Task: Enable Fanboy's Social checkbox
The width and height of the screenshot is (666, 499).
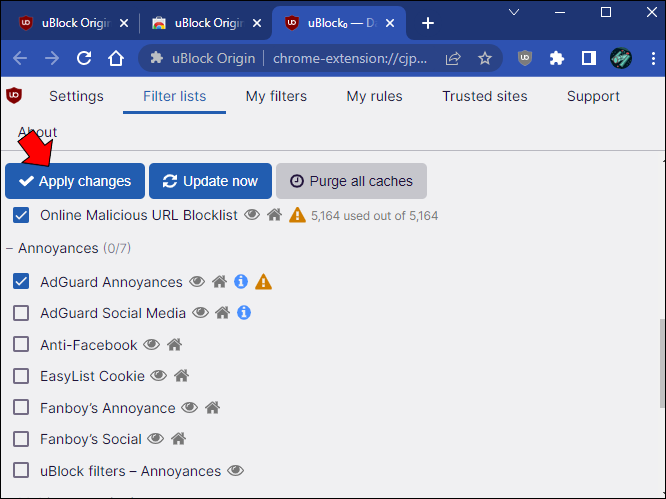Action: tap(21, 439)
